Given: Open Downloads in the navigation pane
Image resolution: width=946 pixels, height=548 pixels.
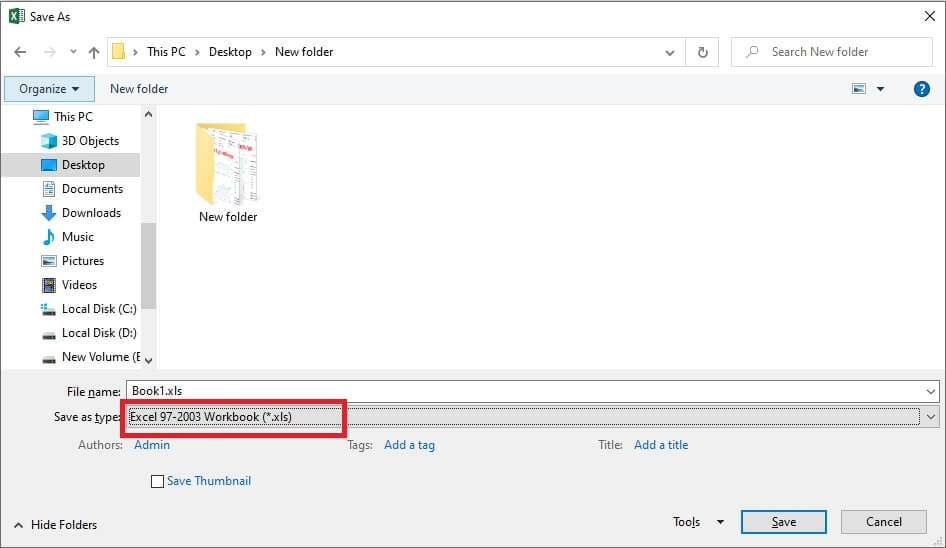Looking at the screenshot, I should [90, 213].
